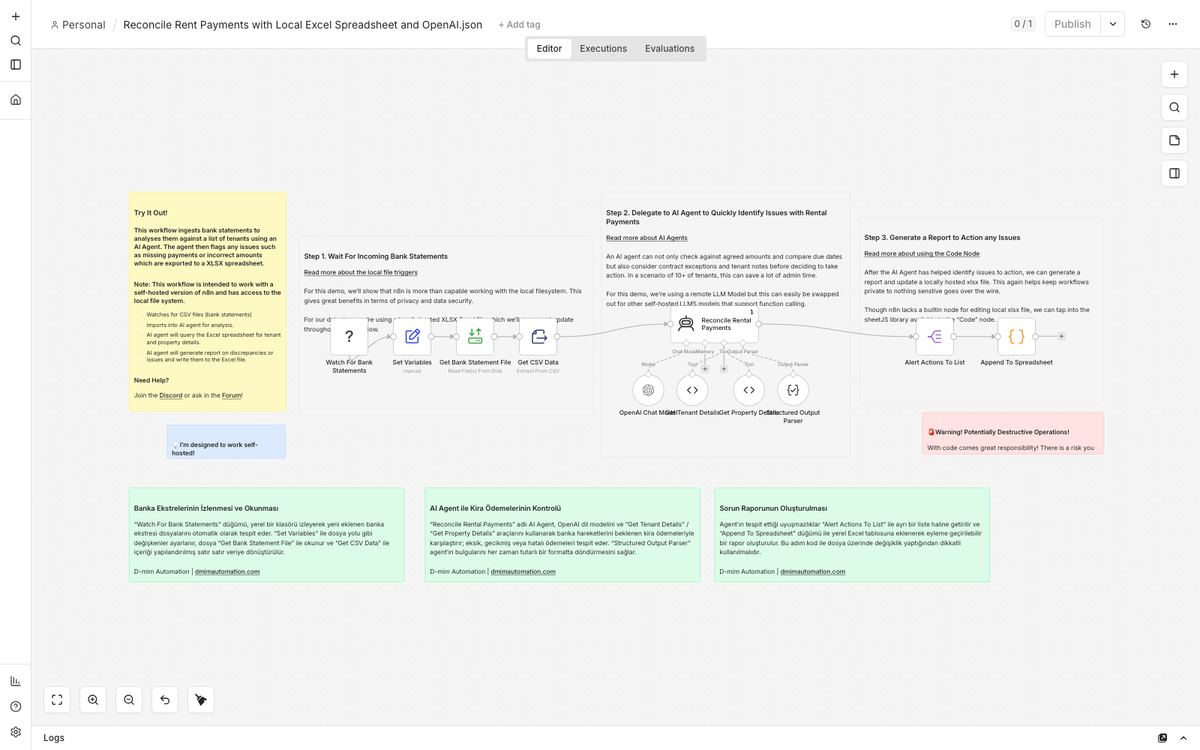Screen dimensions: 1200x750
Task: Open the three-dots workflow menu
Action: tap(1173, 24)
